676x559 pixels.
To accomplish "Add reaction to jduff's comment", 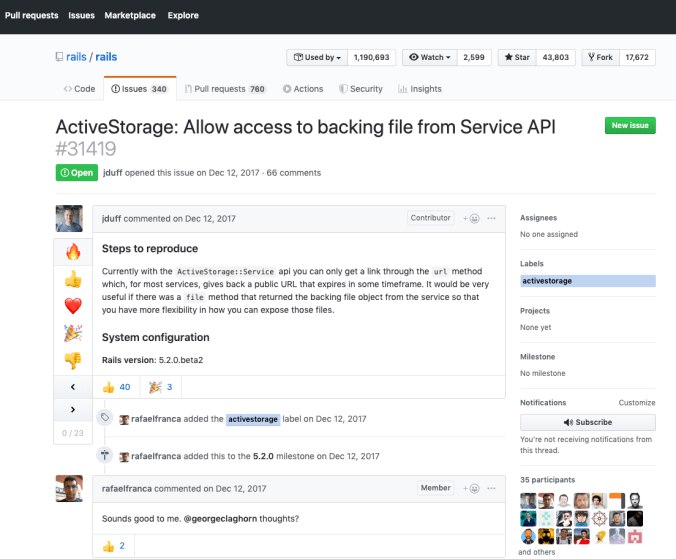I will click(470, 218).
